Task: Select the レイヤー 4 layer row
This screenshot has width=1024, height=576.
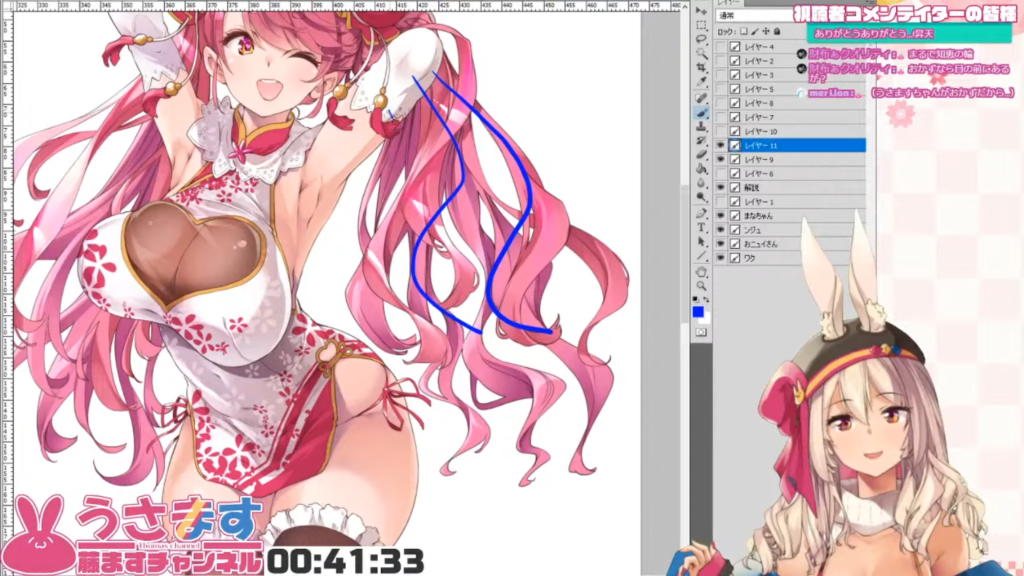Action: [791, 47]
